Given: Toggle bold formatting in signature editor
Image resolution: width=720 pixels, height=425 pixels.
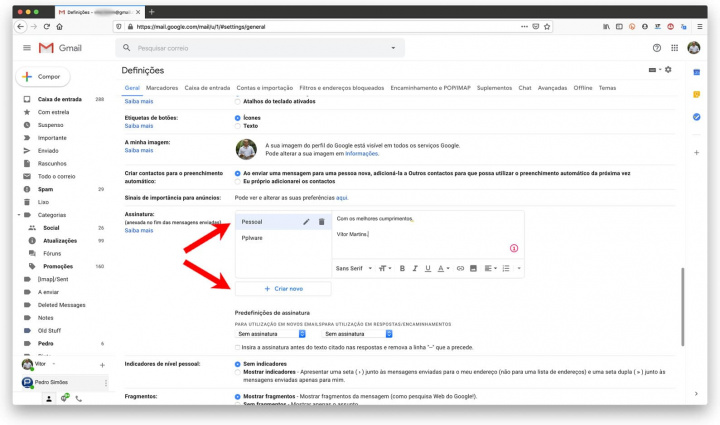Looking at the screenshot, I should tap(402, 268).
